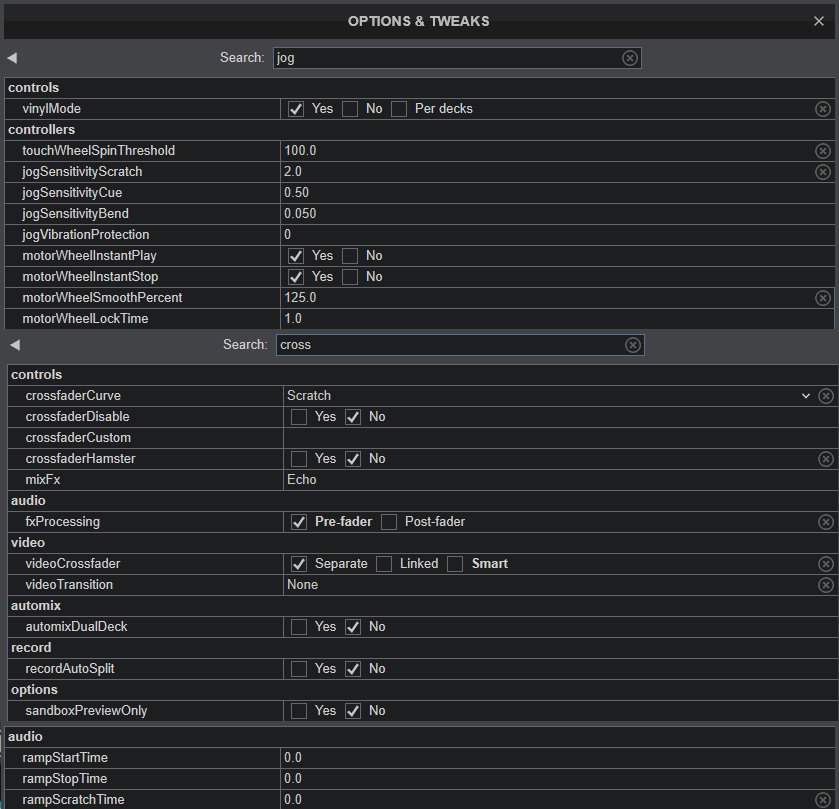The image size is (839, 809).
Task: Reset videoTransition to default
Action: [x=826, y=585]
